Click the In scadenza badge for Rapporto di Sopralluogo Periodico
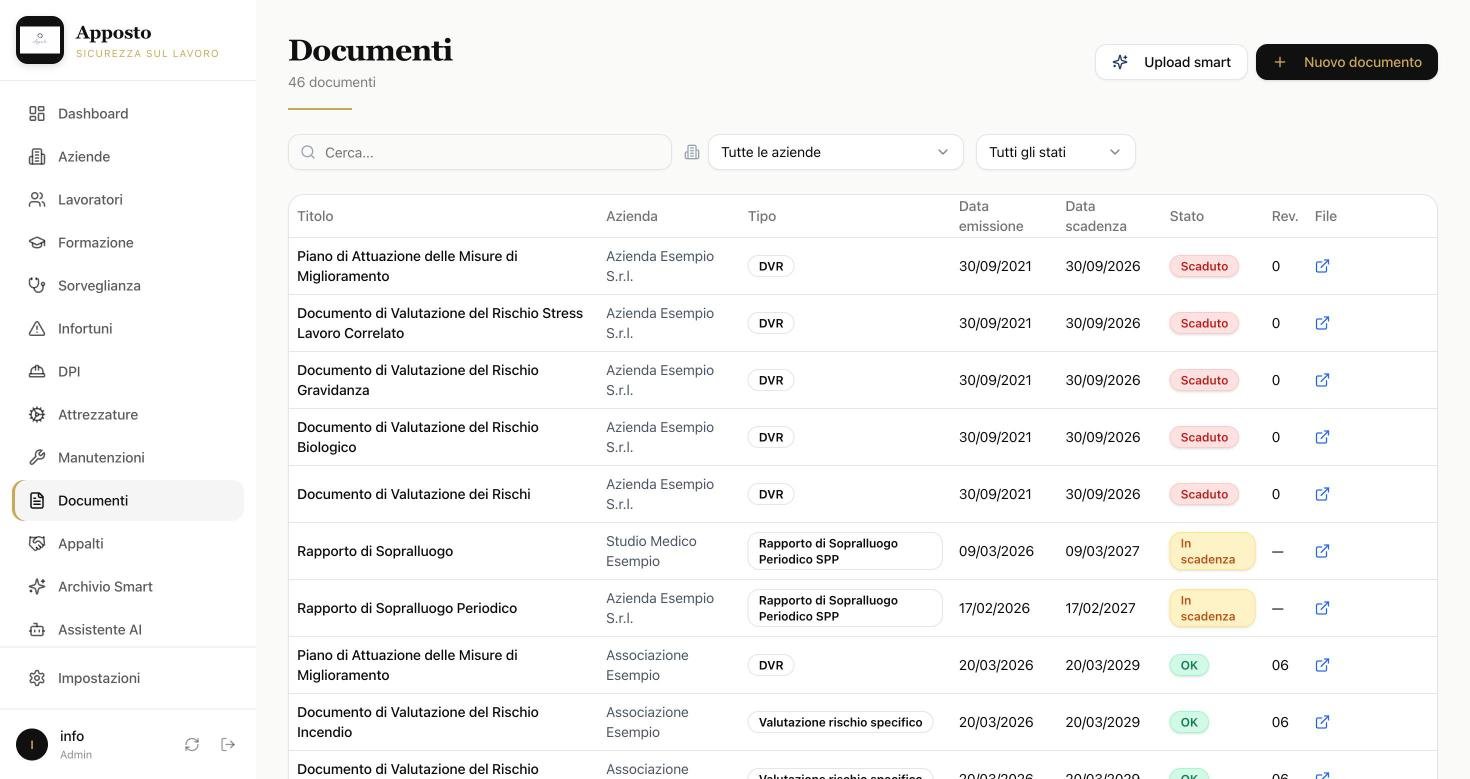The height and width of the screenshot is (779, 1470). click(x=1212, y=608)
